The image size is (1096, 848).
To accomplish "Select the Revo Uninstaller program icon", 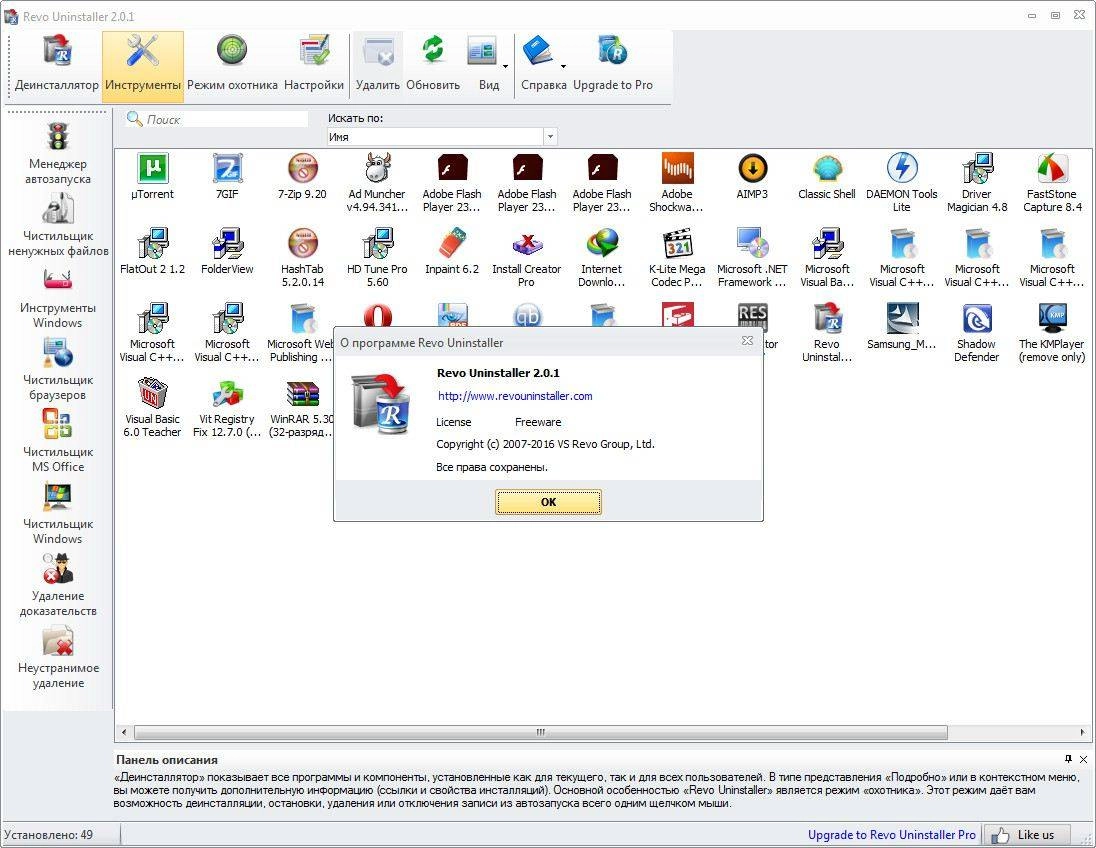I will [x=827, y=332].
